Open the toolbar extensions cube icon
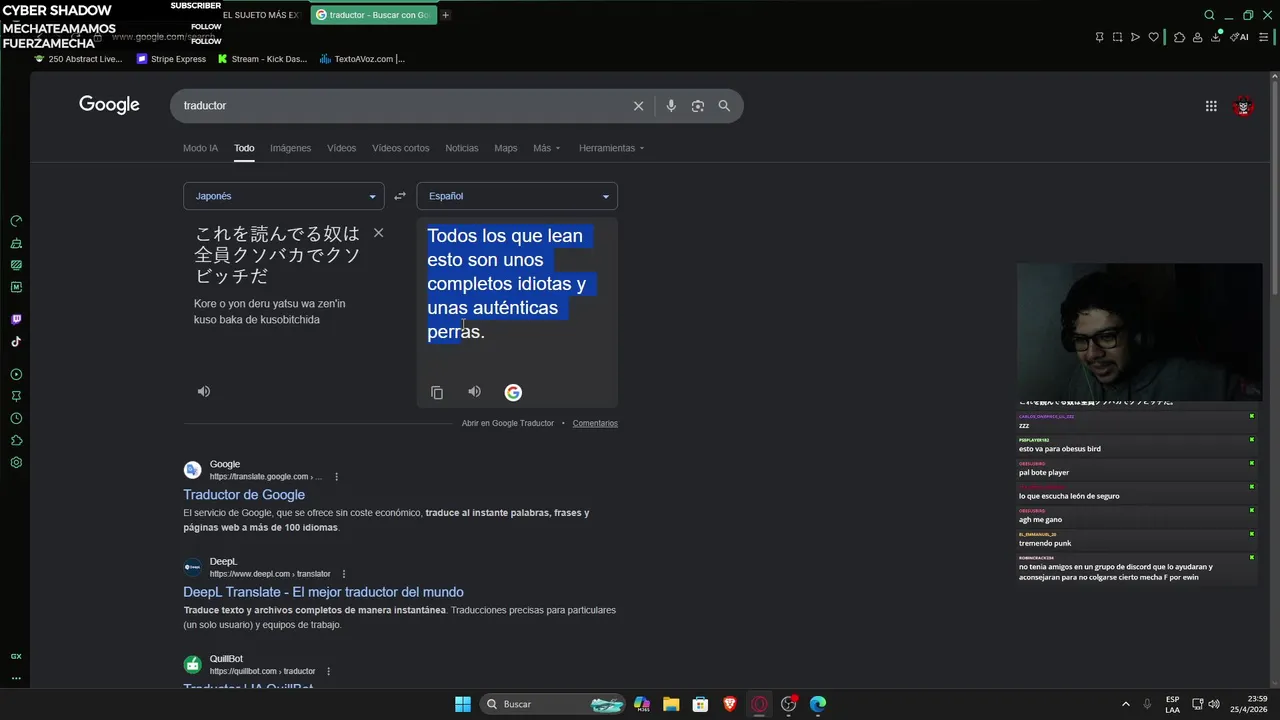 click(1179, 37)
